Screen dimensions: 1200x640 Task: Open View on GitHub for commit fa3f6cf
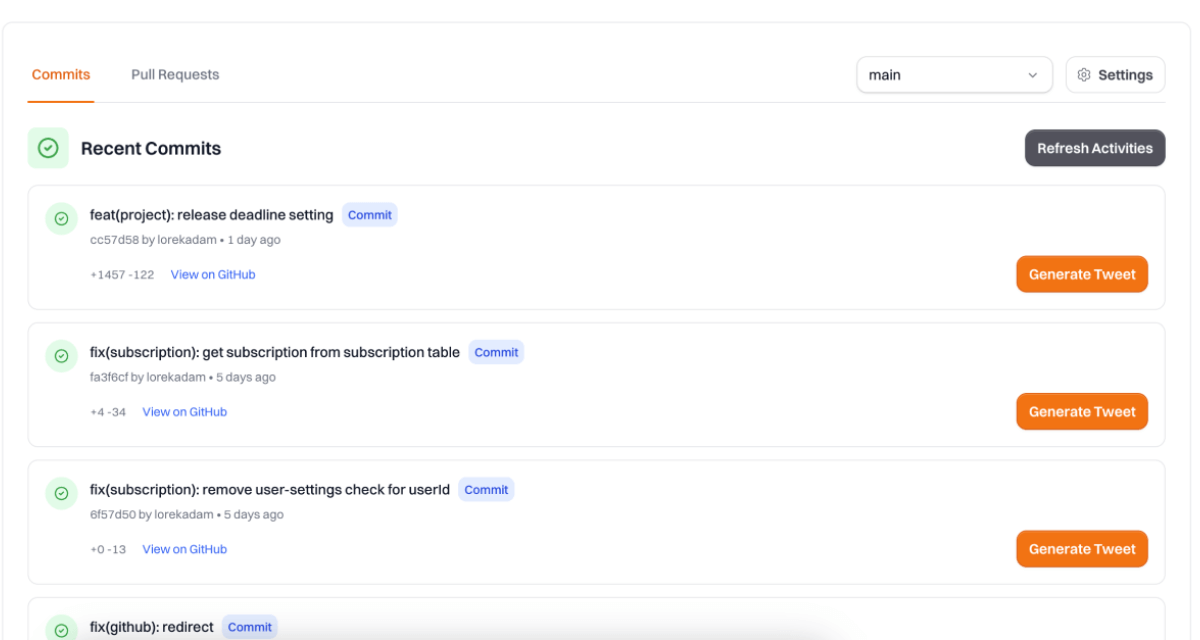tap(184, 412)
